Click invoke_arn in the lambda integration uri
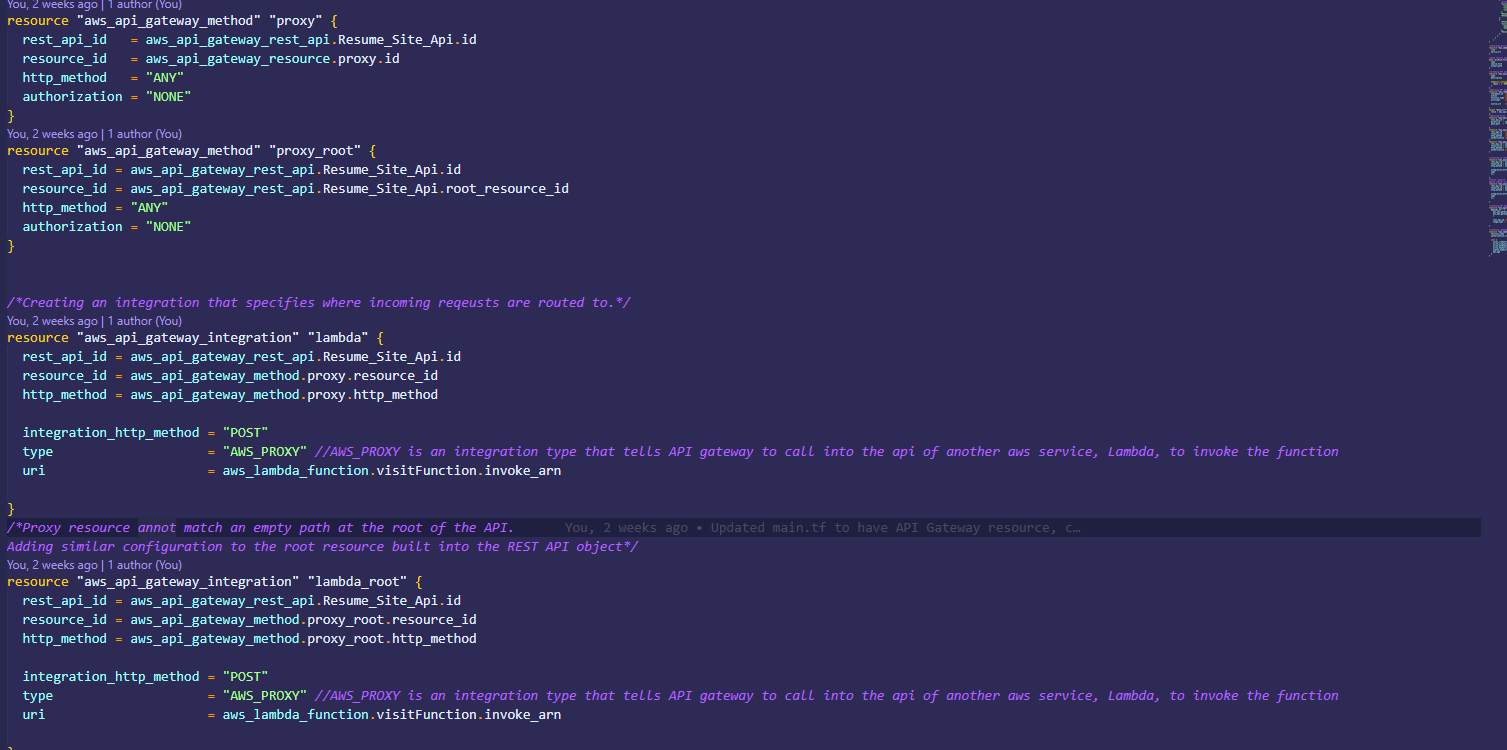The image size is (1507, 750). pyautogui.click(x=522, y=471)
